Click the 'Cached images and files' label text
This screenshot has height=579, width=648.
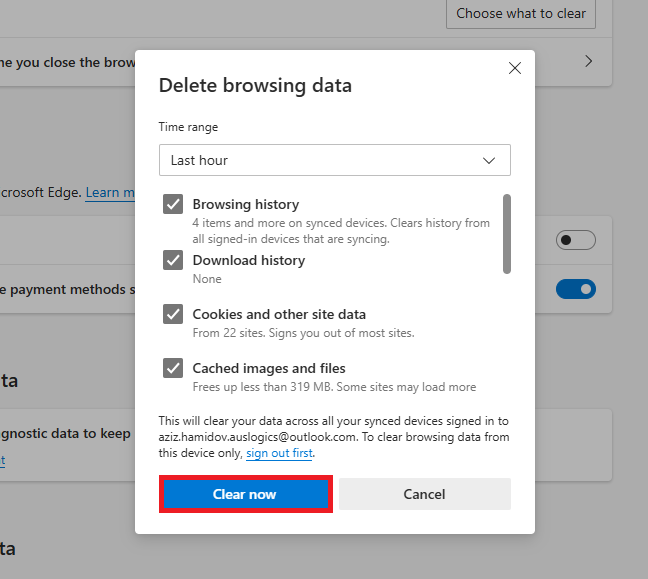[x=268, y=368]
